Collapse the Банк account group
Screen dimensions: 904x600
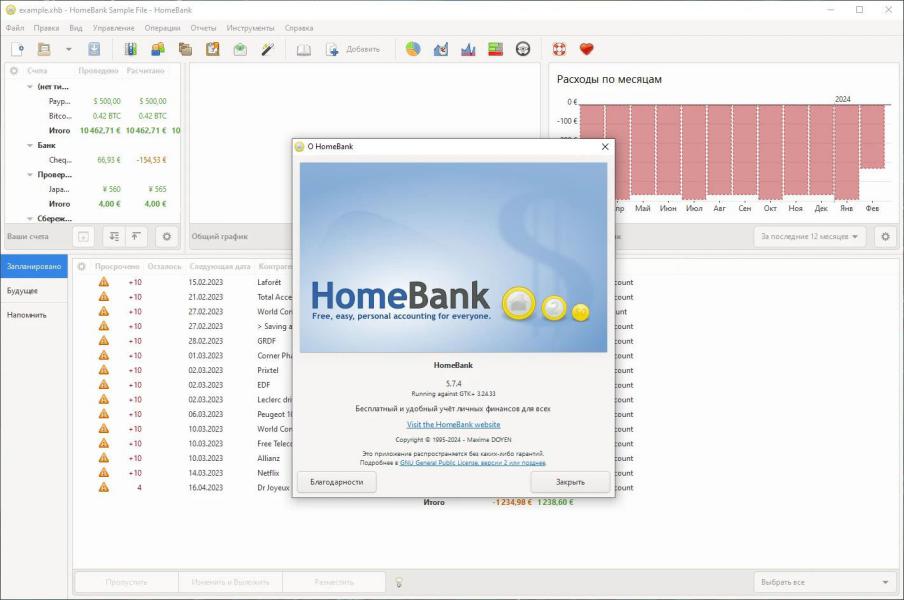coord(30,145)
